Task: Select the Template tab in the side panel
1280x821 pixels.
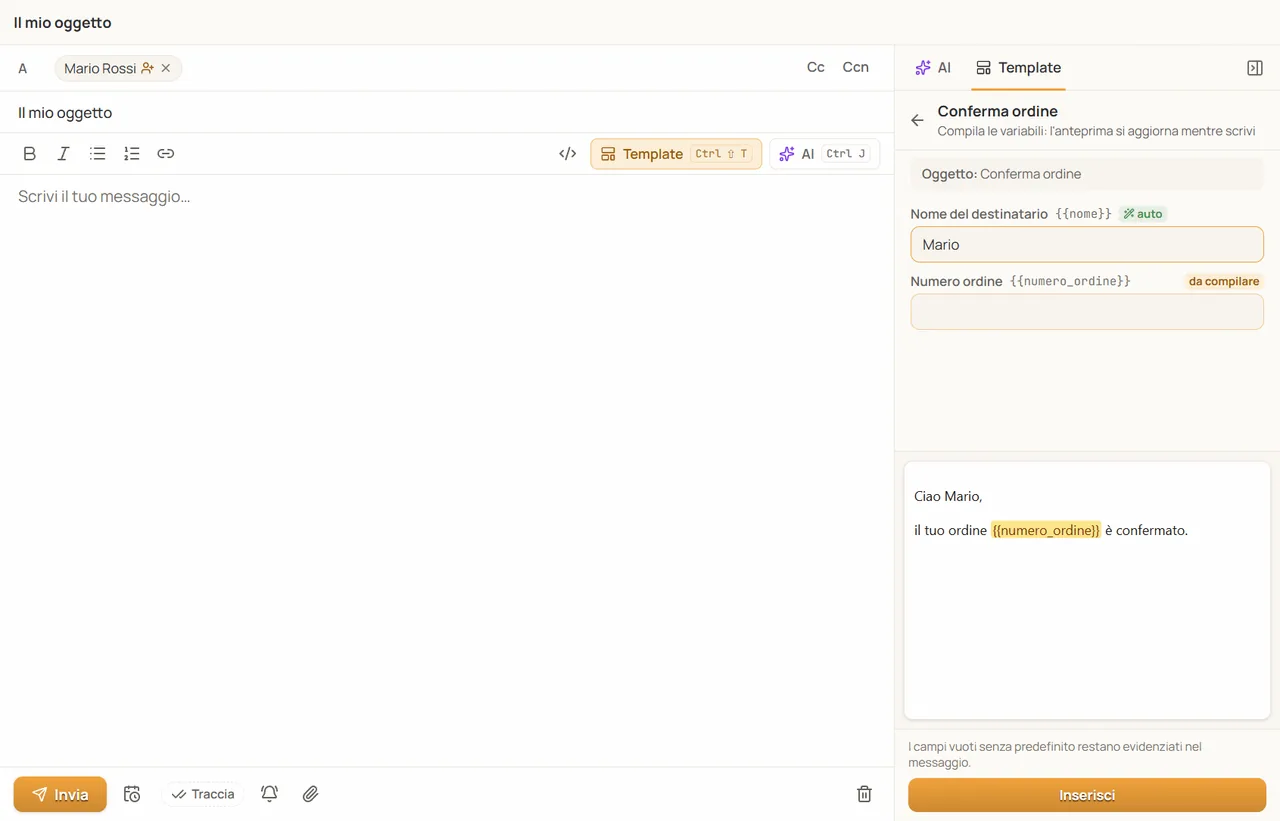Action: pos(1019,68)
